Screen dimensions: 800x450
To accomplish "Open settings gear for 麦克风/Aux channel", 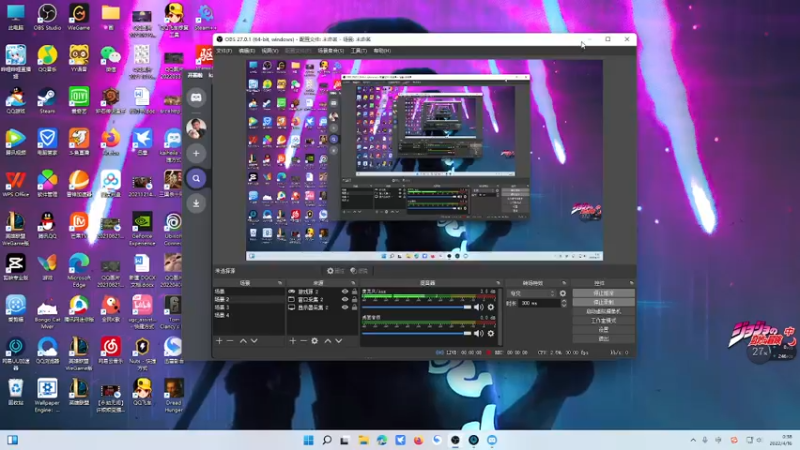I will pos(491,307).
